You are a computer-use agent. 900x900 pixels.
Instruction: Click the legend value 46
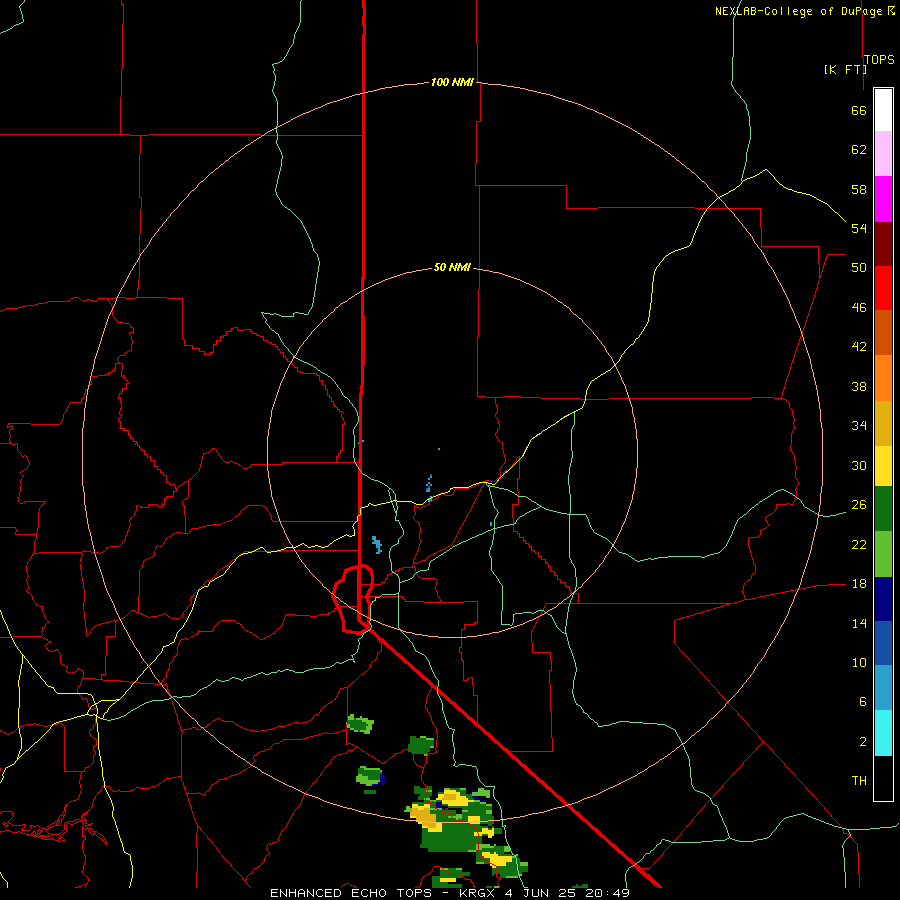point(859,308)
